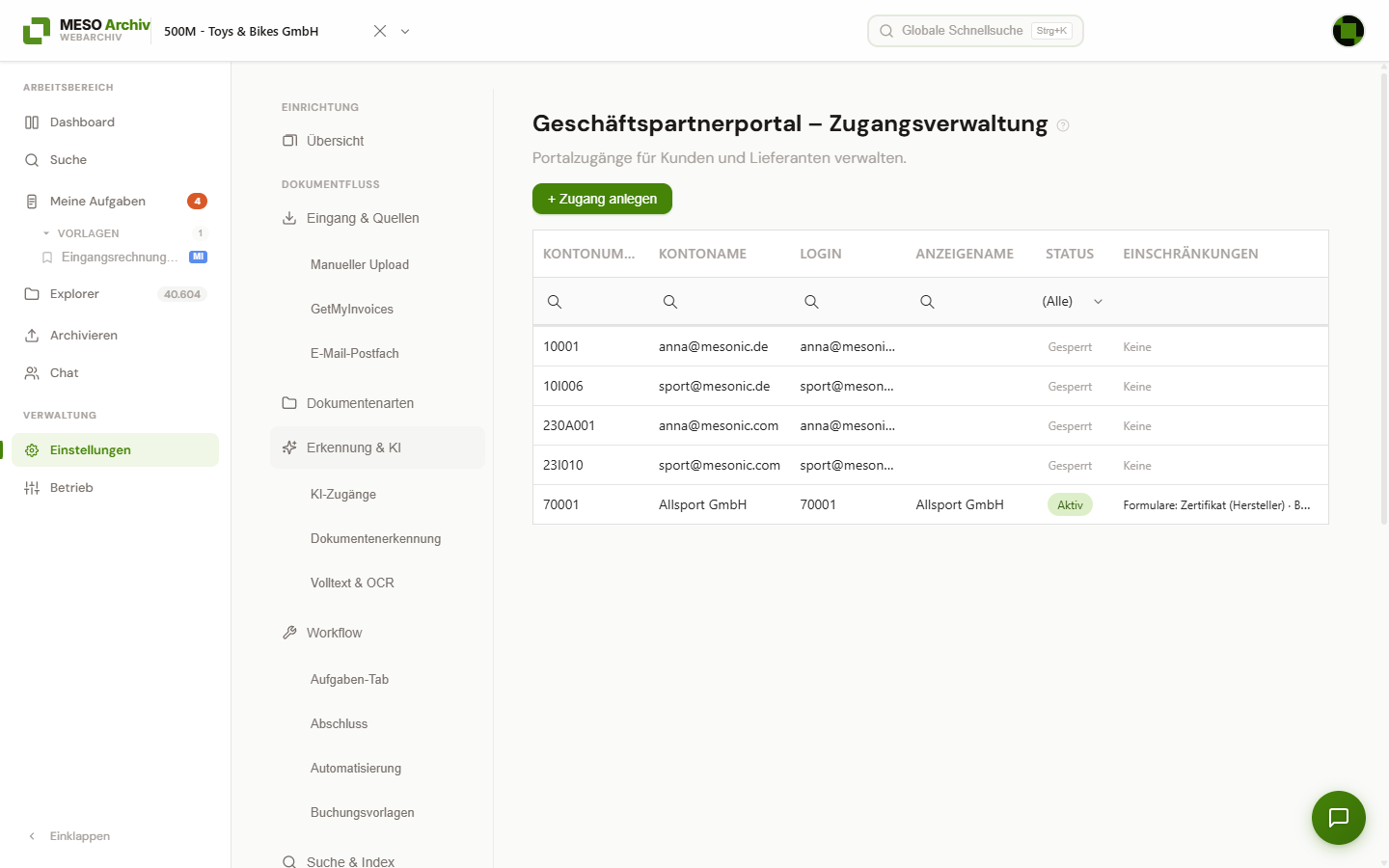Open Explorer in the sidebar
This screenshot has width=1389, height=868.
[116, 294]
